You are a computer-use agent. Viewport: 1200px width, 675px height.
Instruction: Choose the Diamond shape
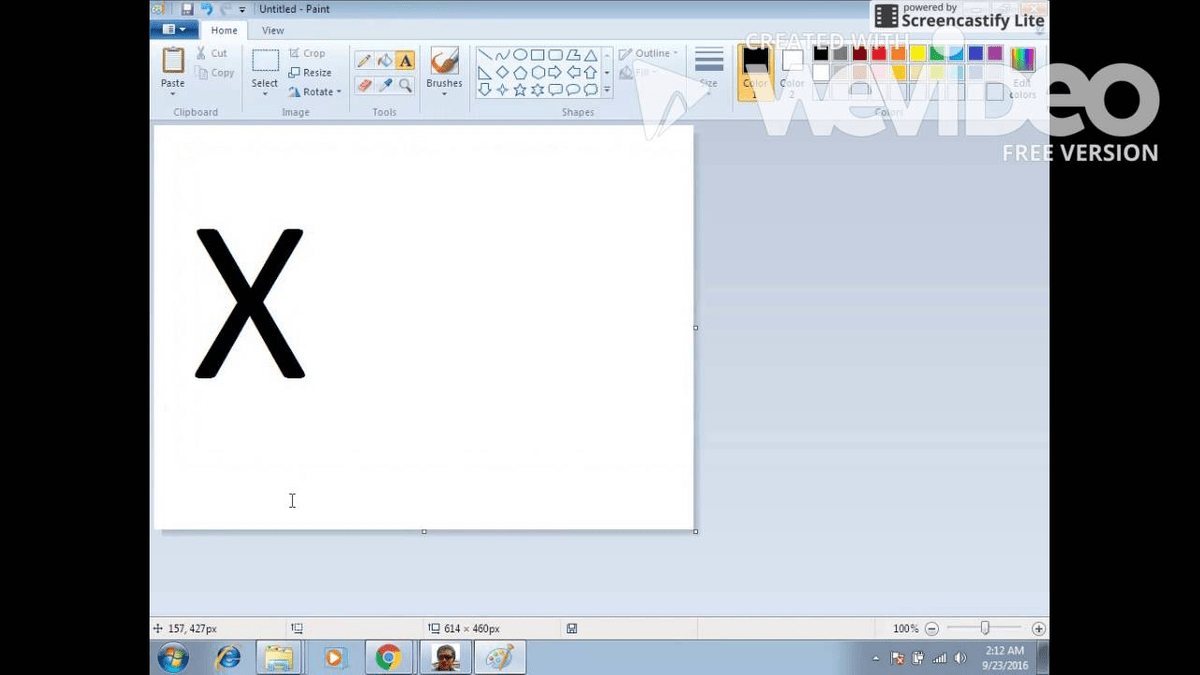tap(502, 72)
